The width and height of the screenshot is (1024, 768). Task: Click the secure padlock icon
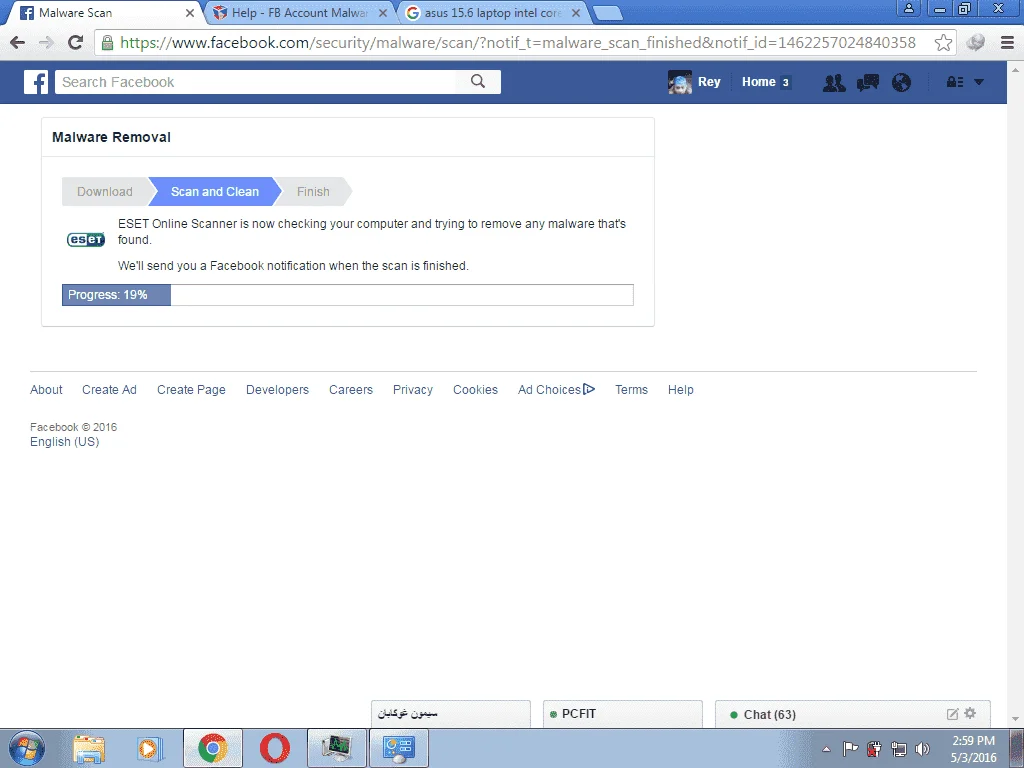pyautogui.click(x=108, y=42)
